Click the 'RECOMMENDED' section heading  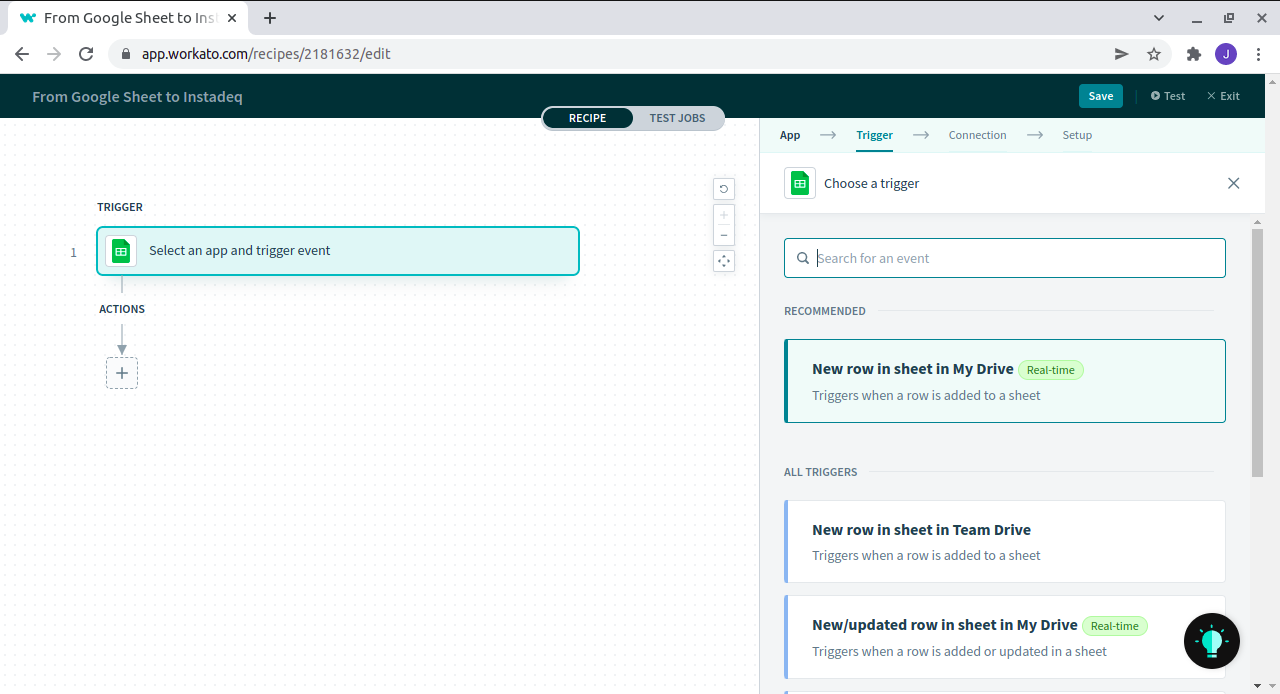point(825,311)
